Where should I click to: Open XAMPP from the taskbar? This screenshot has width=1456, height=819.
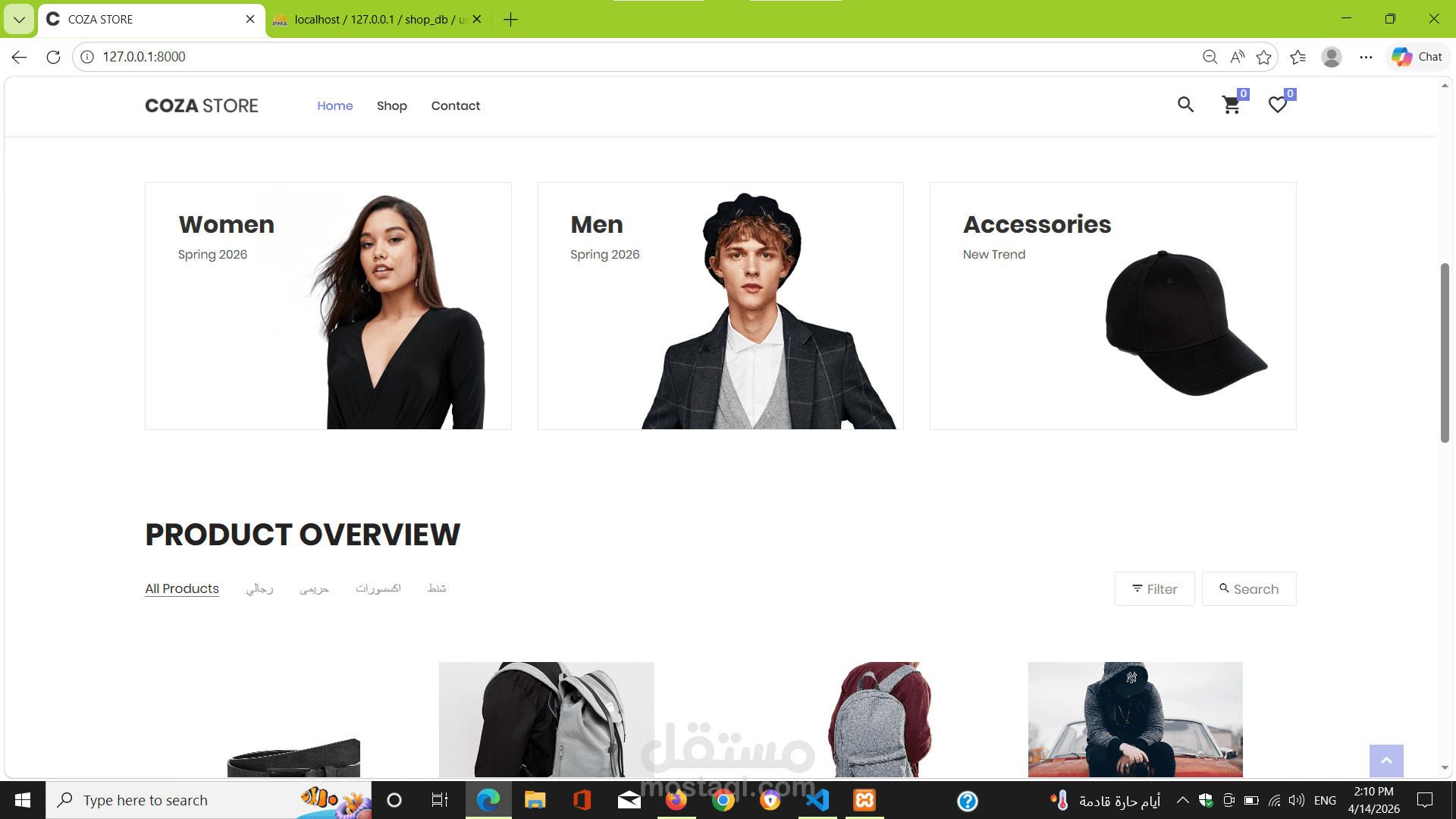[x=864, y=800]
